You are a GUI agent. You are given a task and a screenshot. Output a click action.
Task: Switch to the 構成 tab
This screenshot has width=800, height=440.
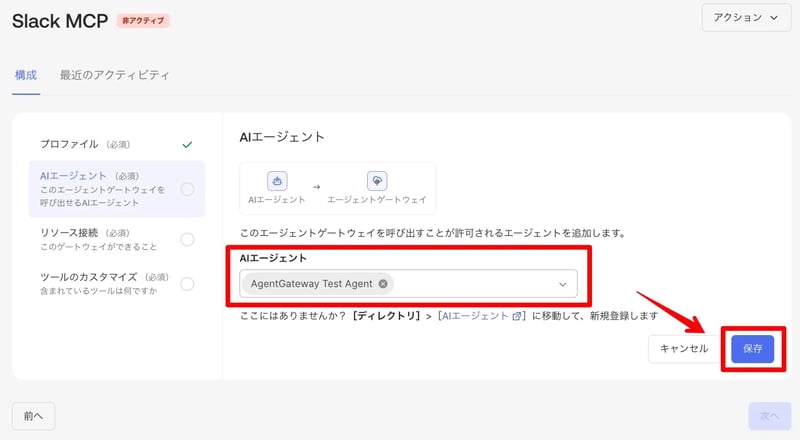pyautogui.click(x=26, y=75)
